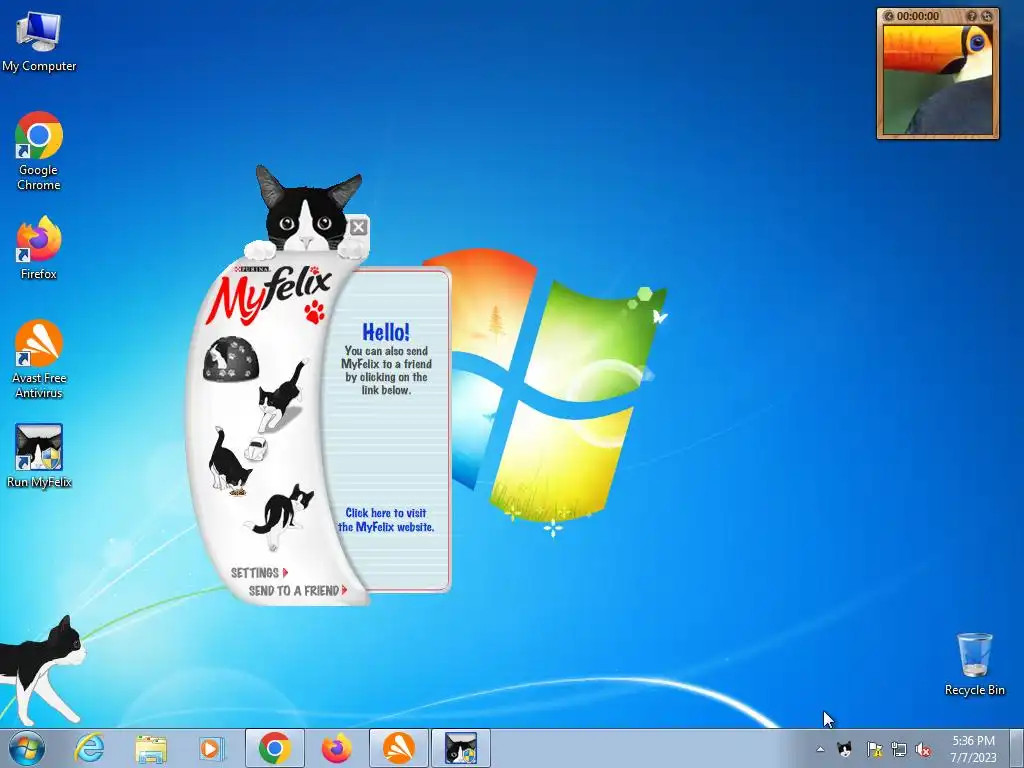Open the network tray icon
This screenshot has width=1024, height=768.
click(899, 749)
